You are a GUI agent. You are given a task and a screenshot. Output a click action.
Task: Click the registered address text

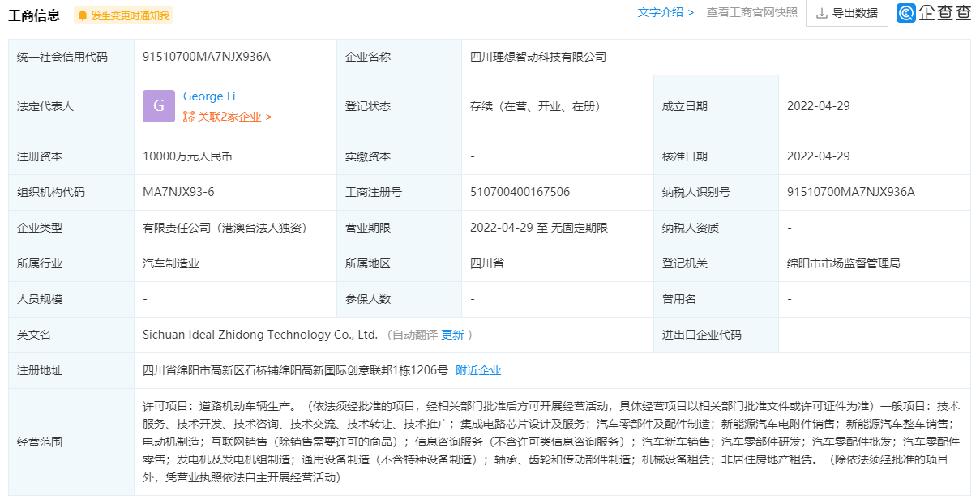click(x=295, y=370)
